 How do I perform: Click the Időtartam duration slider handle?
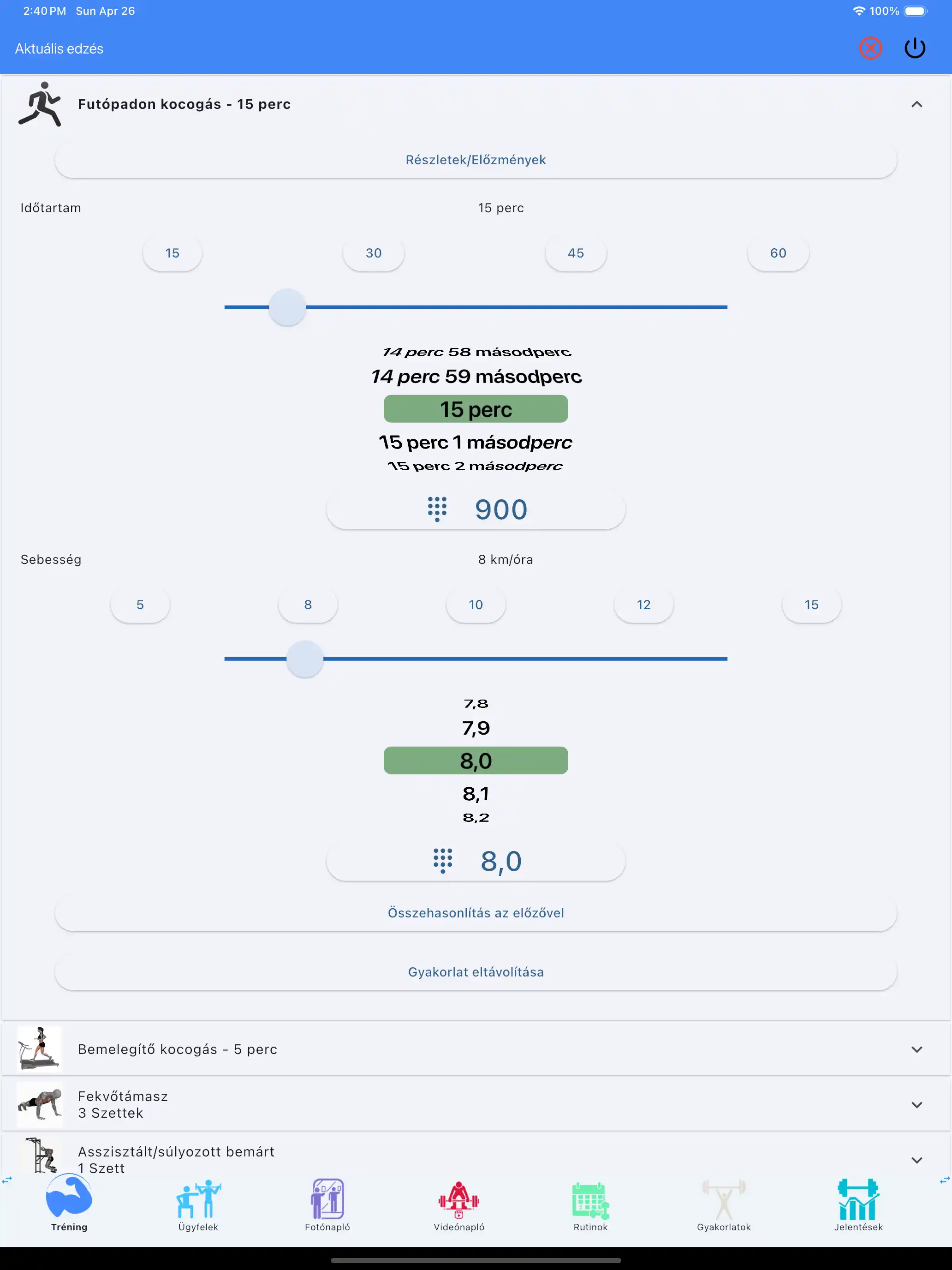pyautogui.click(x=287, y=307)
